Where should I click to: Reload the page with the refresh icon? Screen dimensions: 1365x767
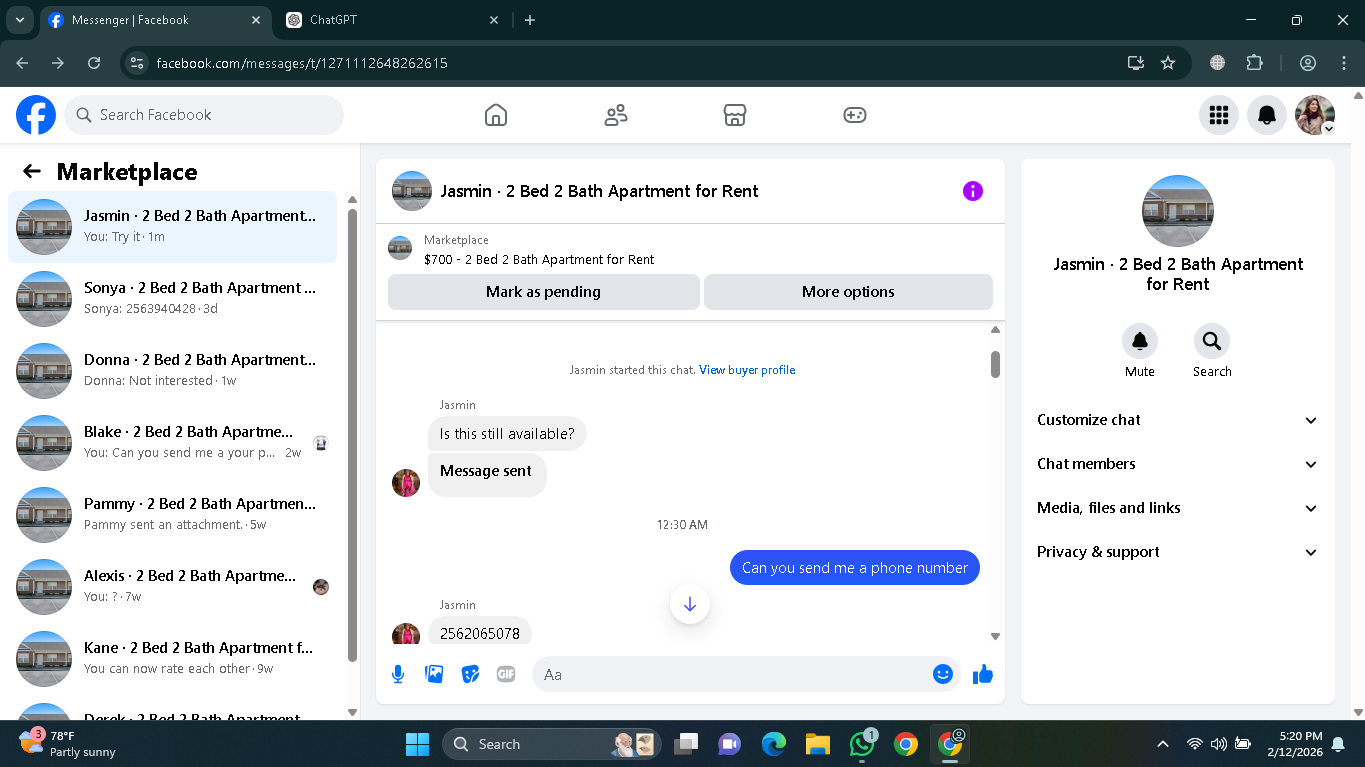94,63
